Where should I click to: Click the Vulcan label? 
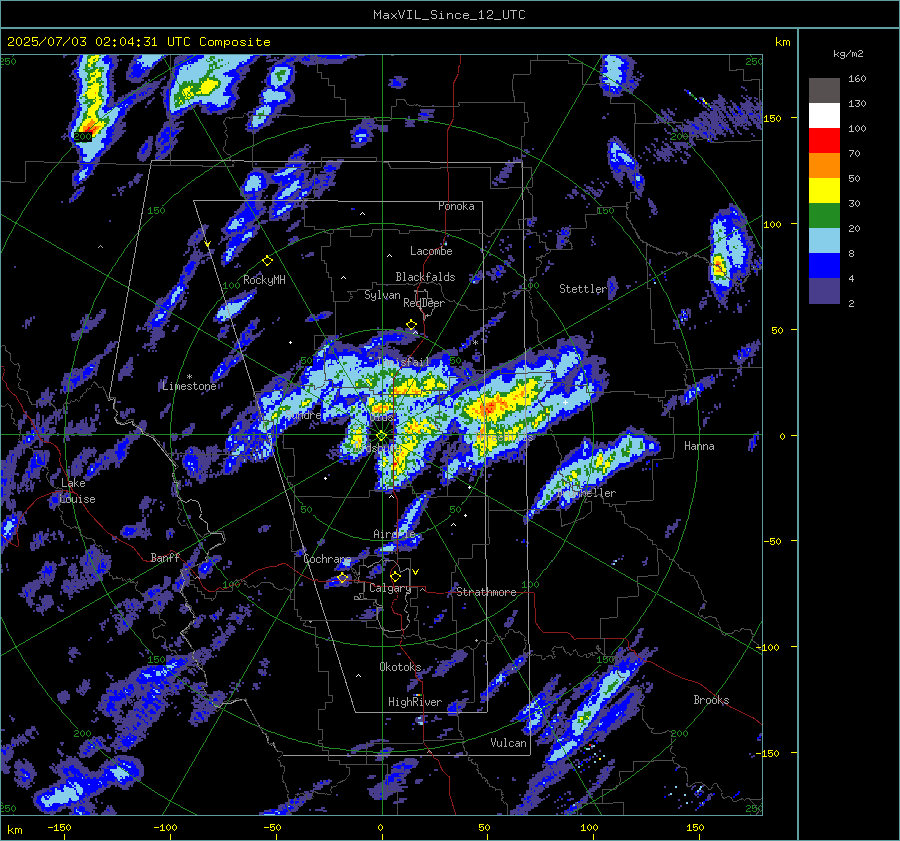508,743
